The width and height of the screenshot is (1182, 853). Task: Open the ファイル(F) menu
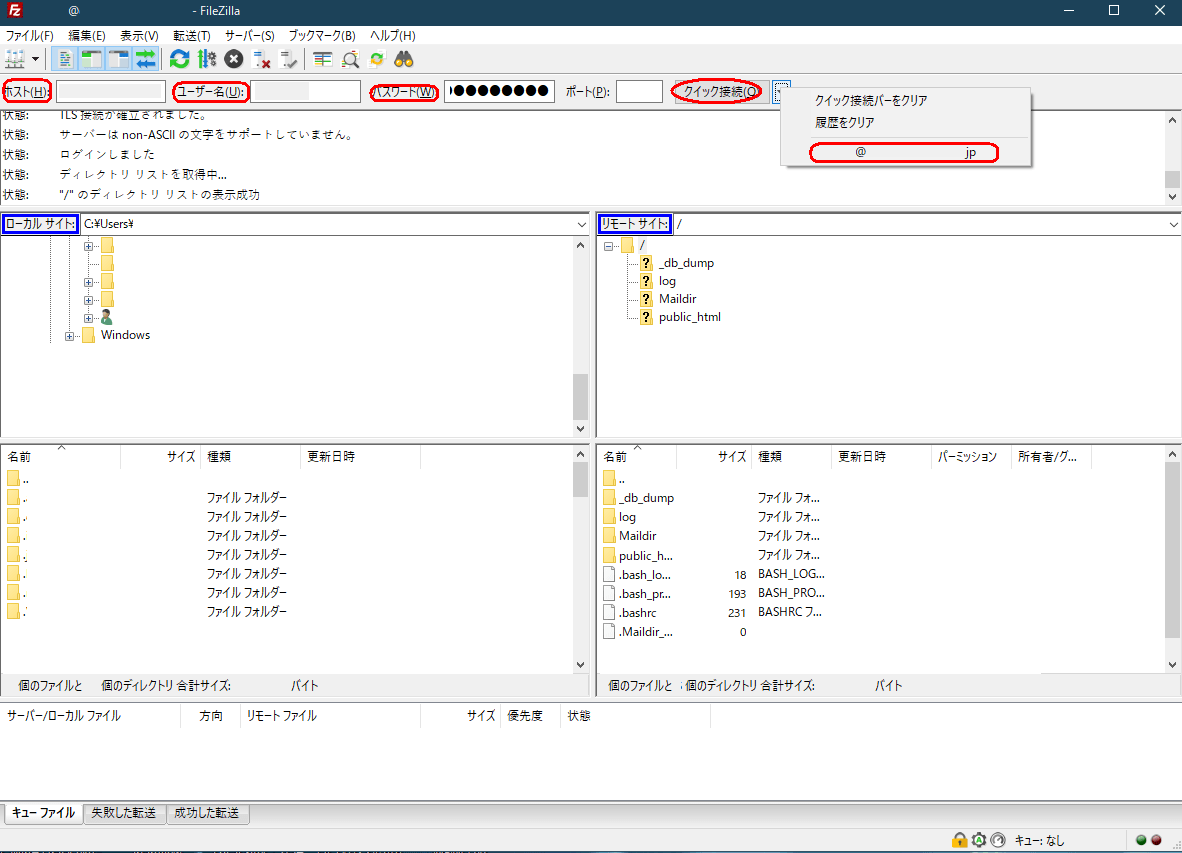pyautogui.click(x=29, y=35)
